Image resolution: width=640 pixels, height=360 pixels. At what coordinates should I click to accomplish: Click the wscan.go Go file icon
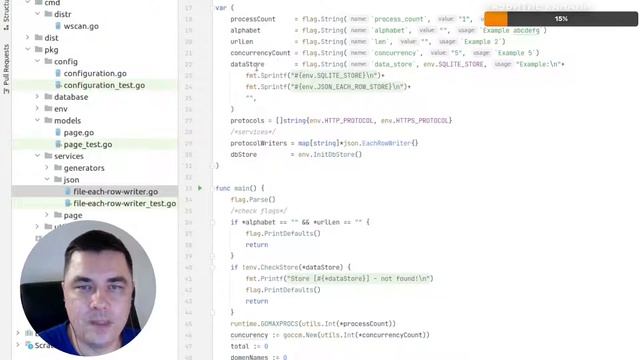(58, 26)
